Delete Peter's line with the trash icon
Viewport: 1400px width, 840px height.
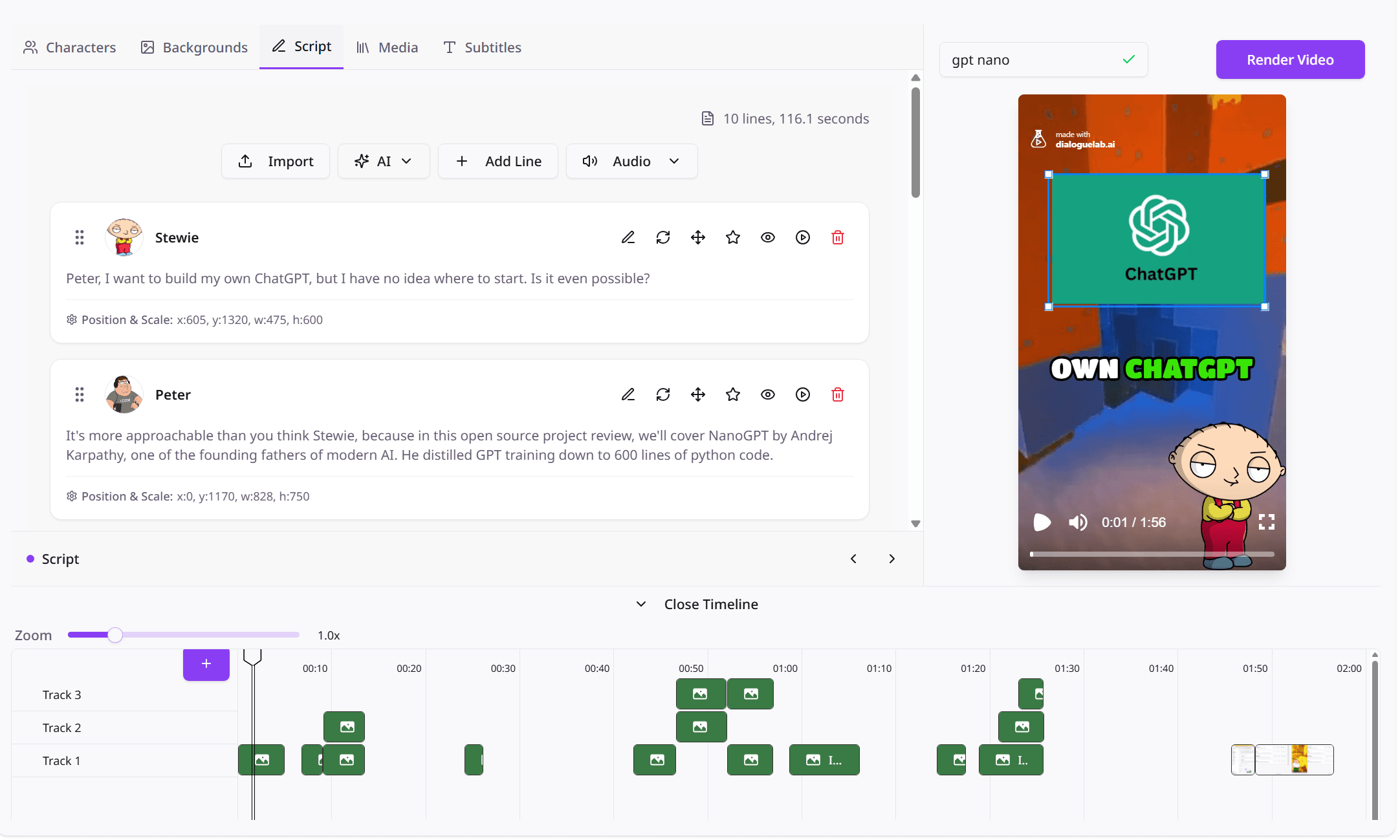pos(837,394)
